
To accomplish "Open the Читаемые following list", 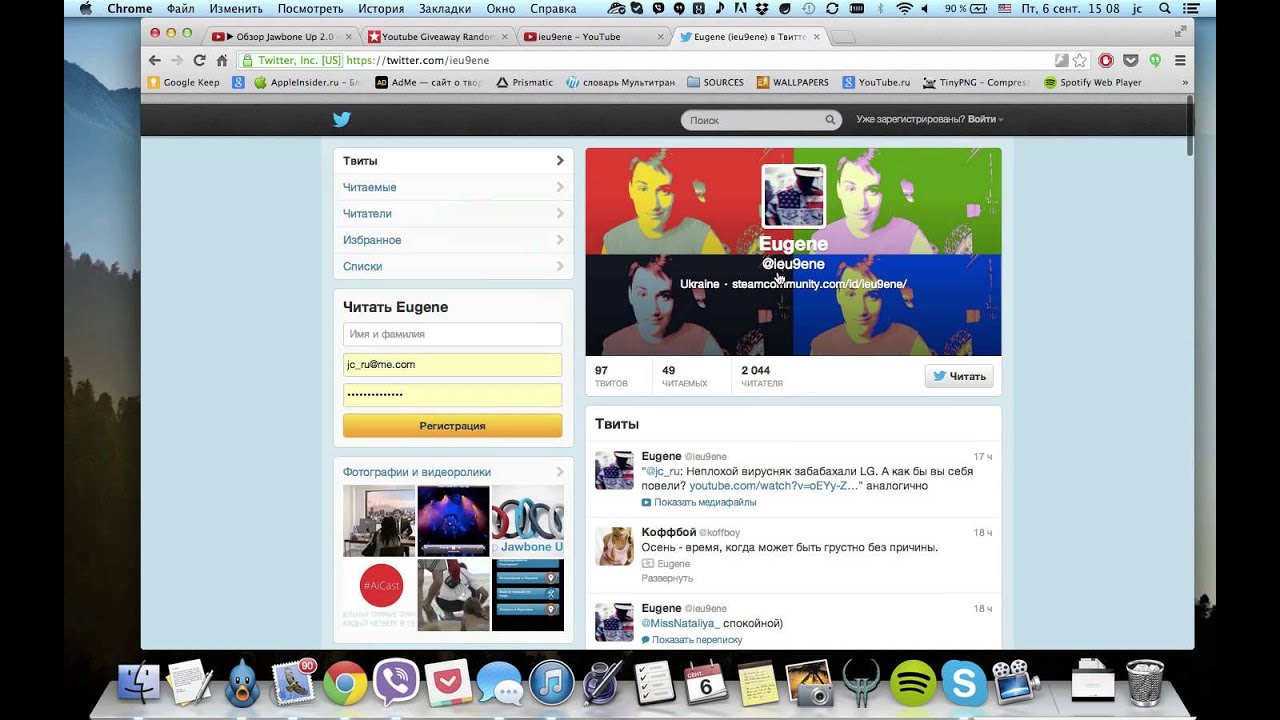I will coord(453,187).
